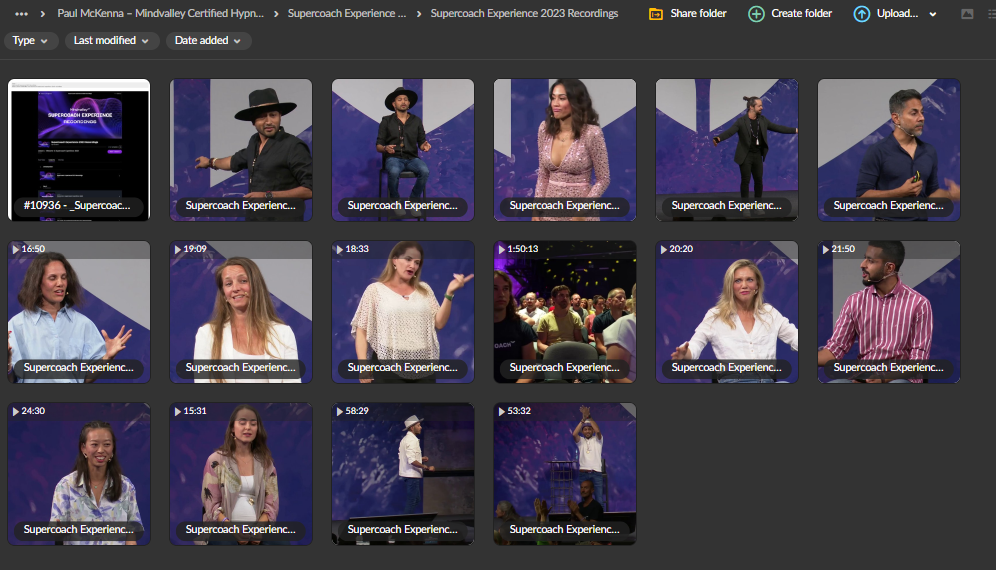This screenshot has width=996, height=570.
Task: Click the play icon beside 58:29
Action: pos(340,411)
